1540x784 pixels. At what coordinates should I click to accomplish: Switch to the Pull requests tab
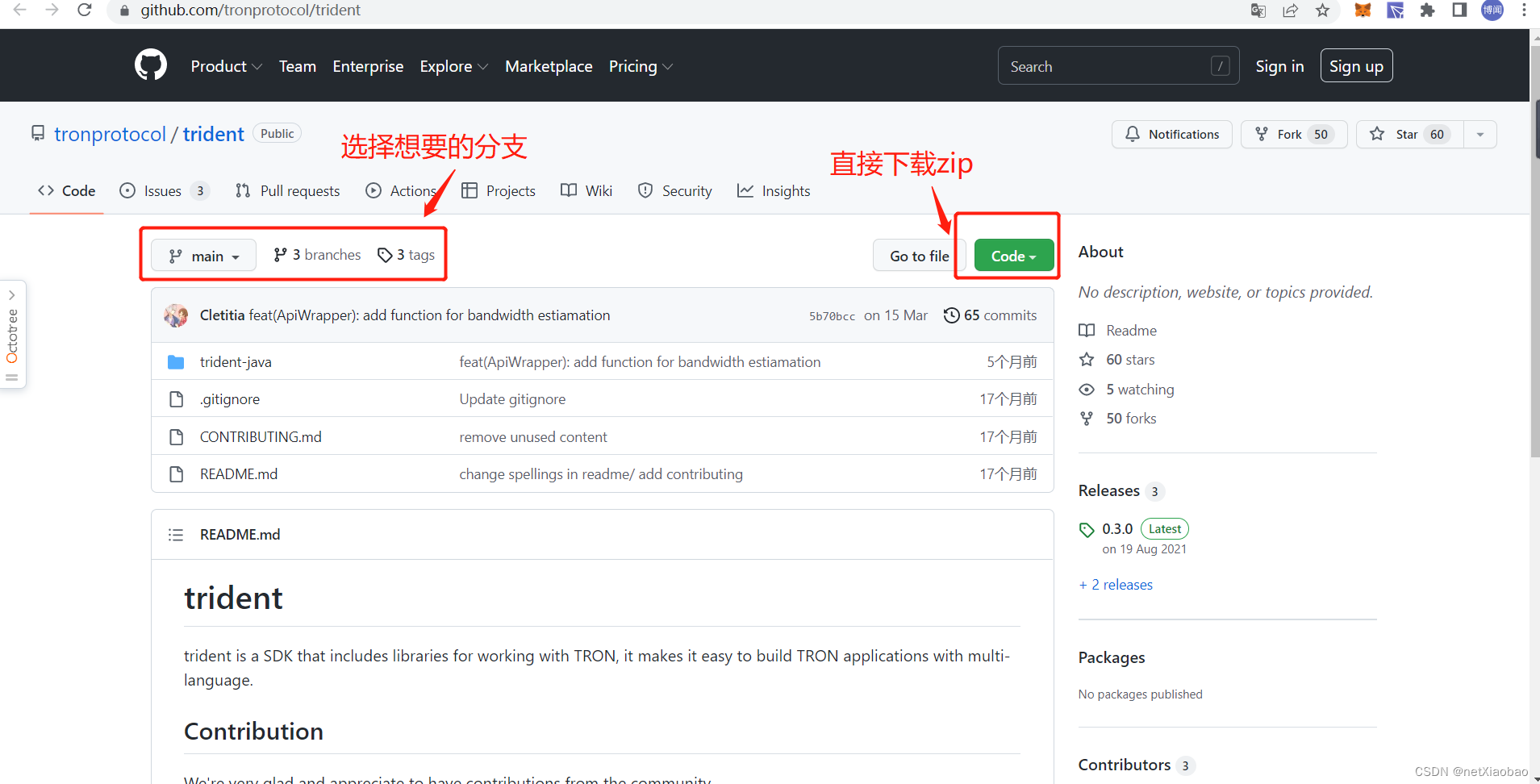288,191
